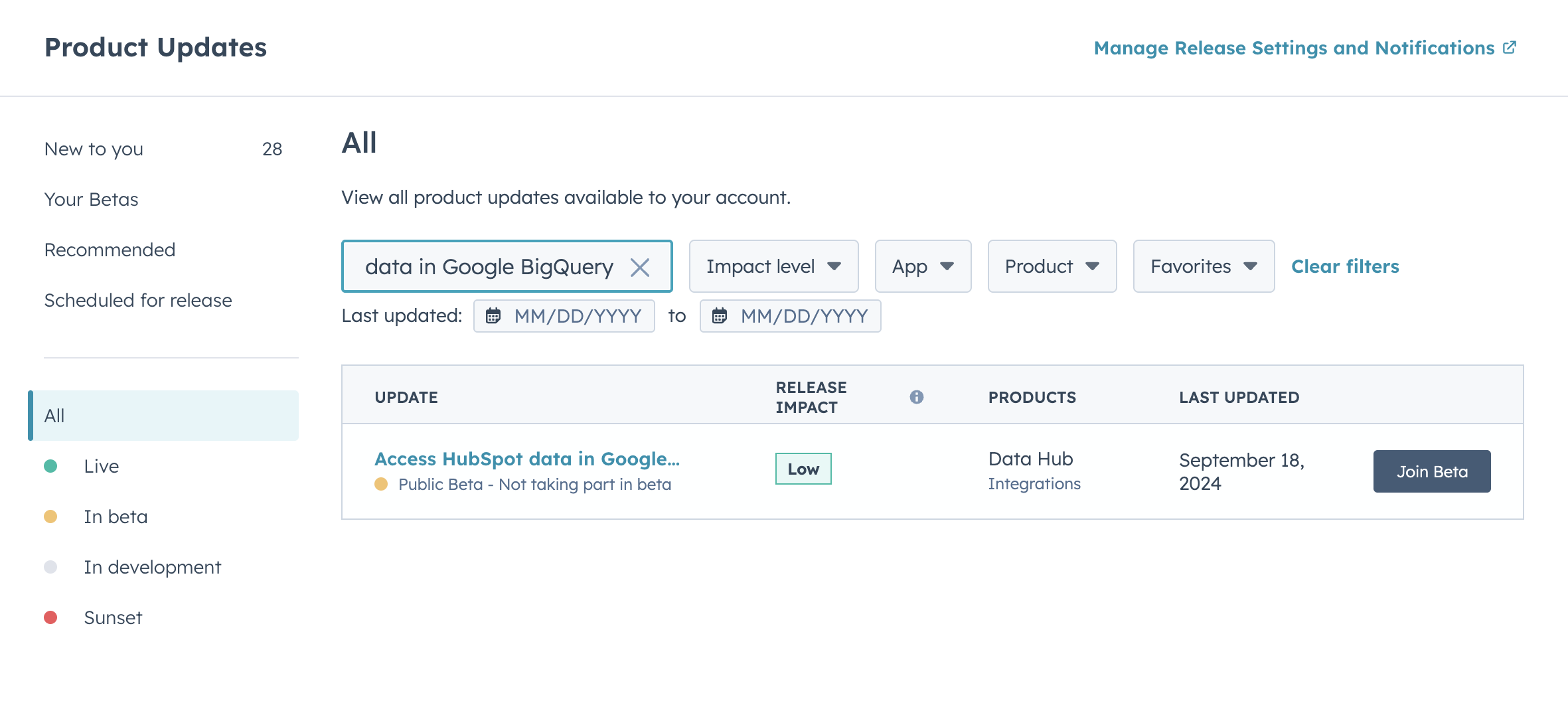Viewport: 1568px width, 713px height.
Task: Select the green Live status filter
Action: (101, 466)
